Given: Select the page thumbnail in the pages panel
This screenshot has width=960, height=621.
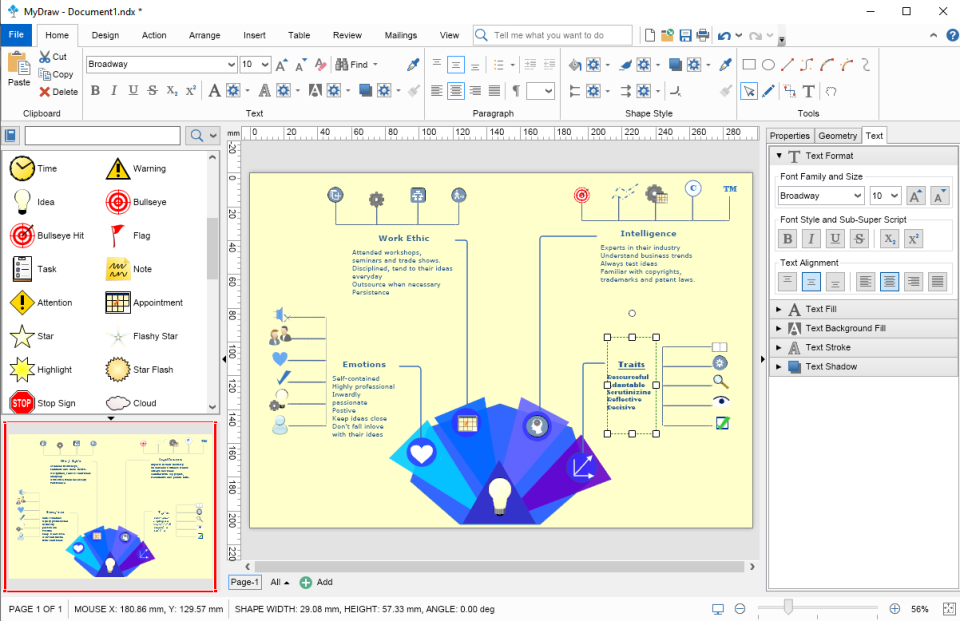Looking at the screenshot, I should click(110, 503).
